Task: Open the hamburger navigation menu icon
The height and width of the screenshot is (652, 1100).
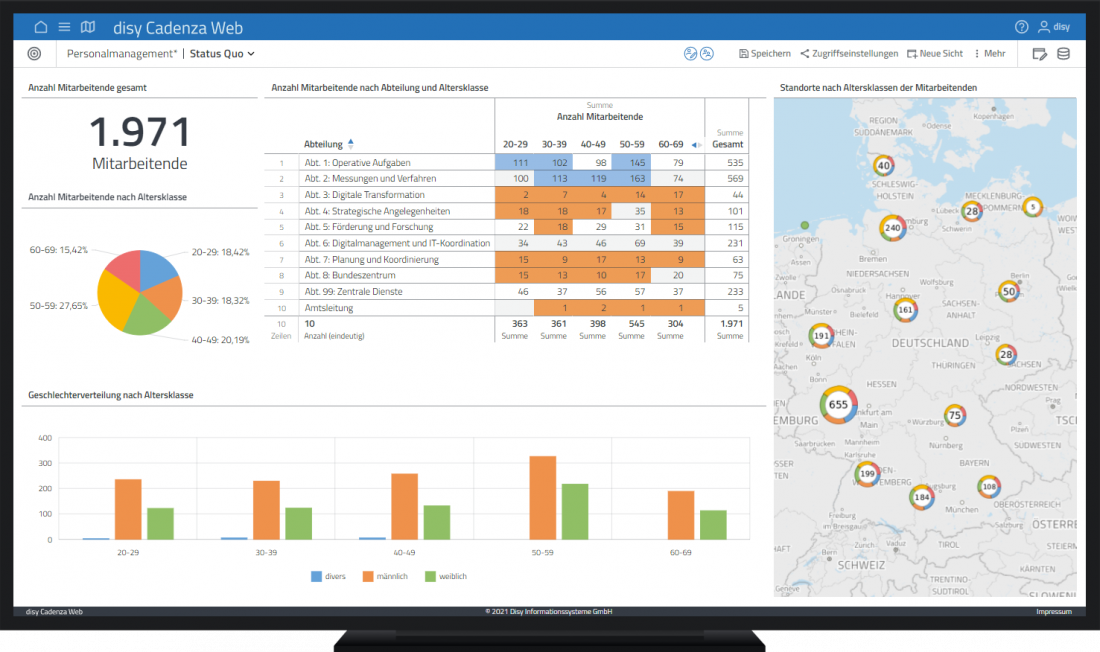Action: click(63, 27)
